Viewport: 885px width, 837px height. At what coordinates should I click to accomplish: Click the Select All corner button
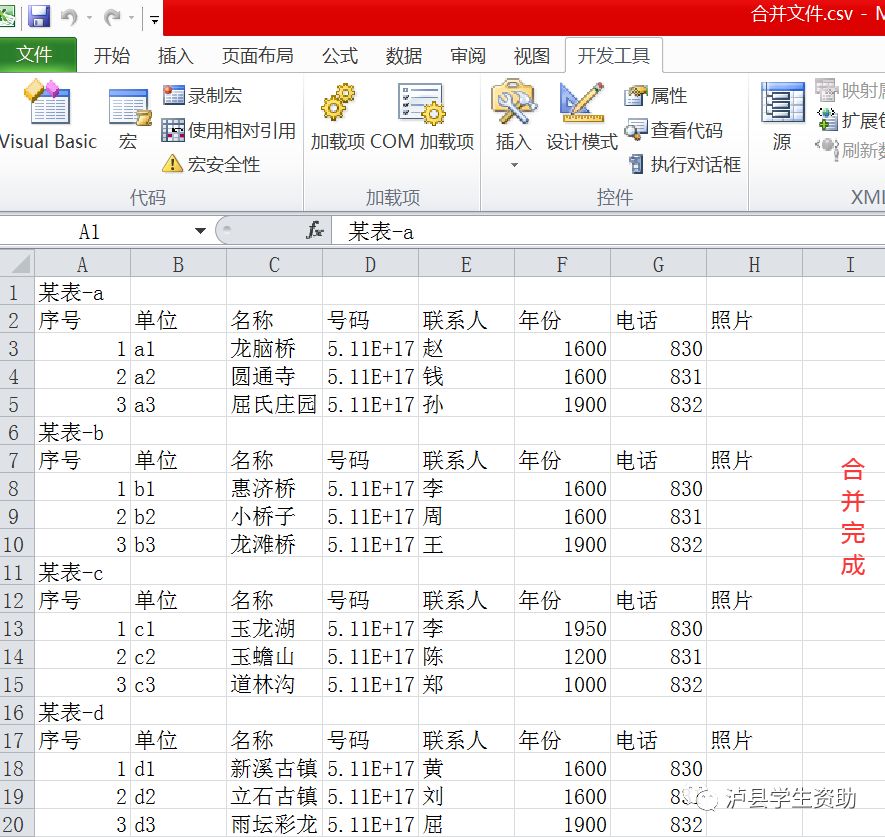tap(17, 264)
